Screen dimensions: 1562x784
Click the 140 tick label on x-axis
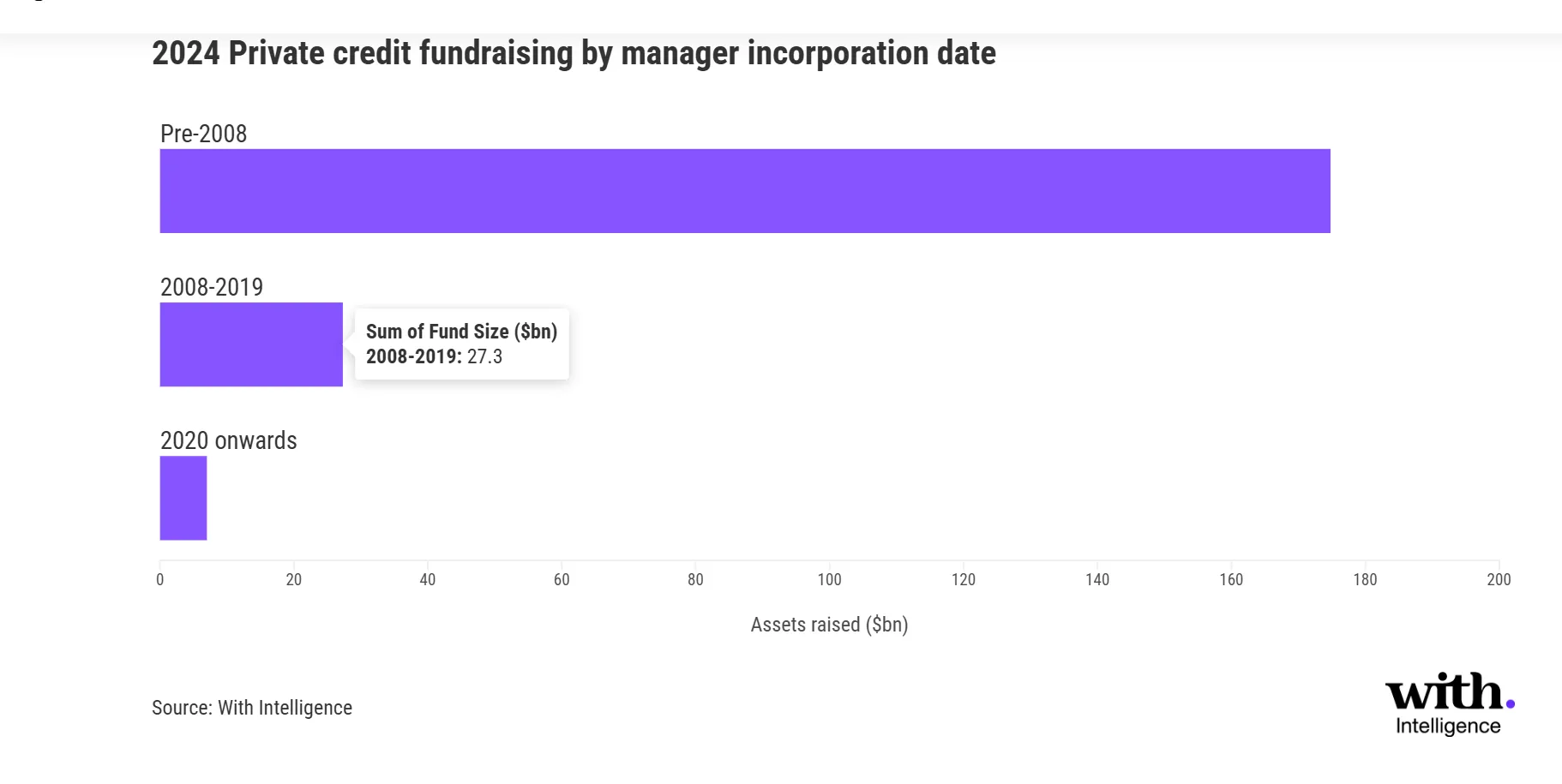pyautogui.click(x=1097, y=580)
